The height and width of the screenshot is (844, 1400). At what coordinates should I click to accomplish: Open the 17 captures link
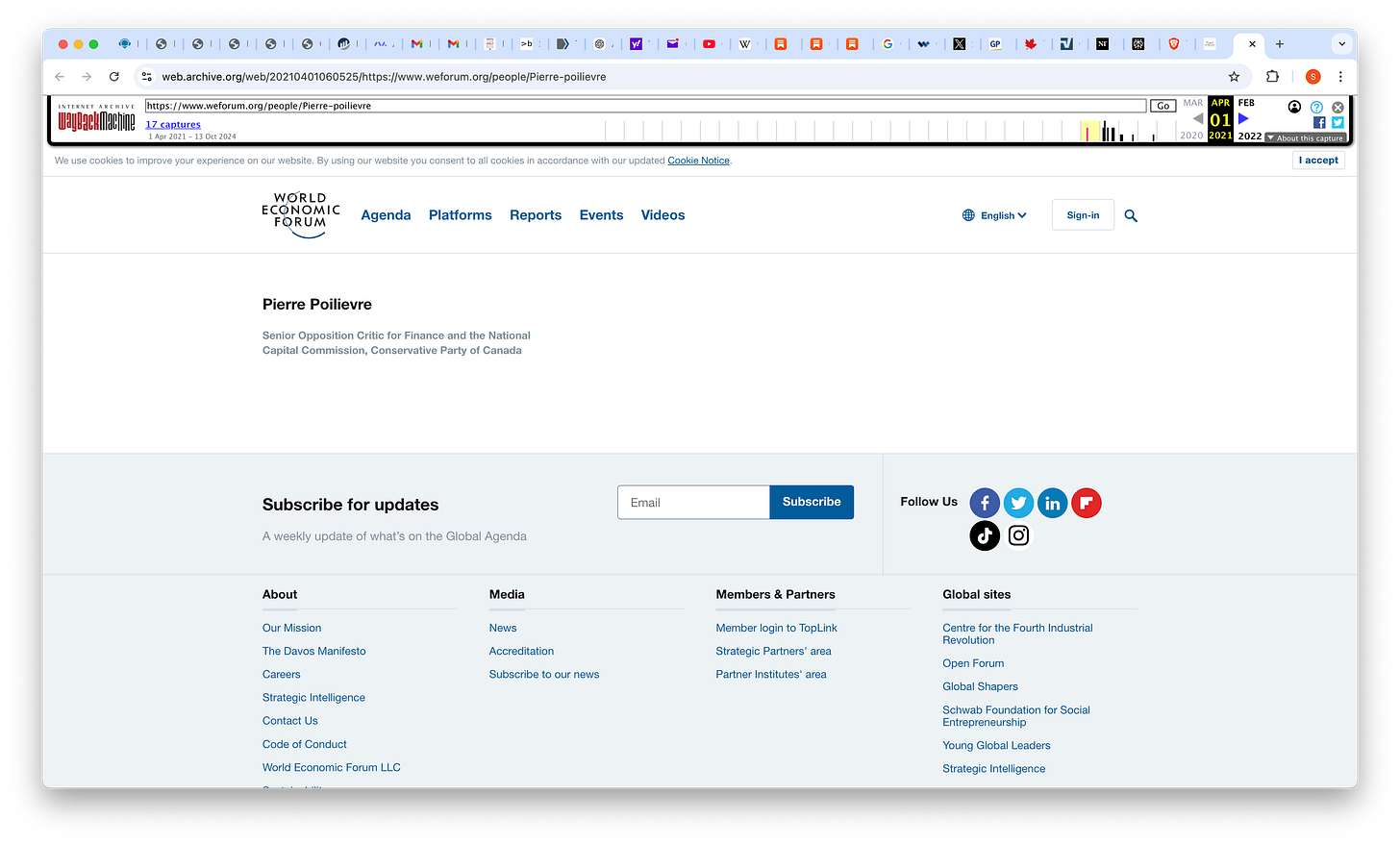(x=173, y=124)
